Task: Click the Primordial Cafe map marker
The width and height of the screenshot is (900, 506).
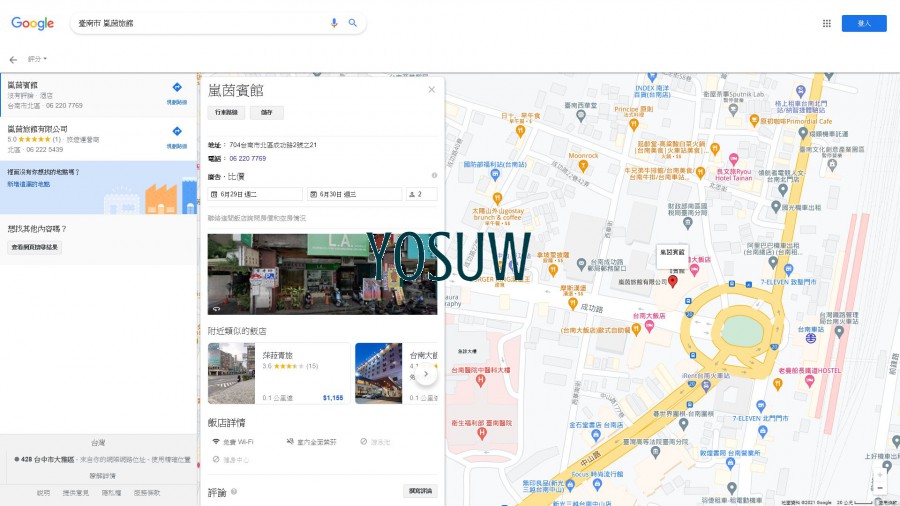Action: (x=754, y=120)
